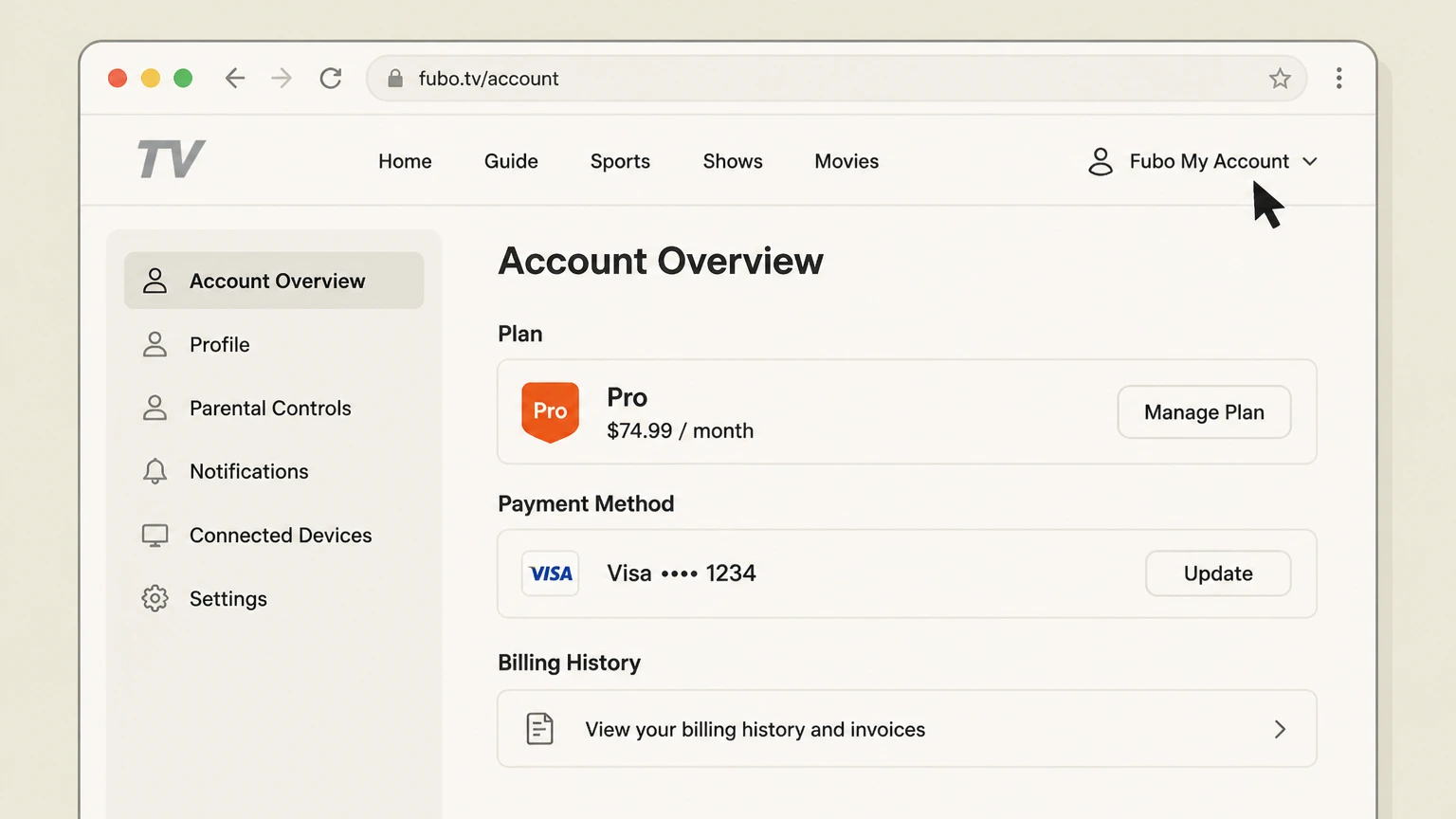Click the Profile person icon in sidebar
1456x819 pixels.
155,344
